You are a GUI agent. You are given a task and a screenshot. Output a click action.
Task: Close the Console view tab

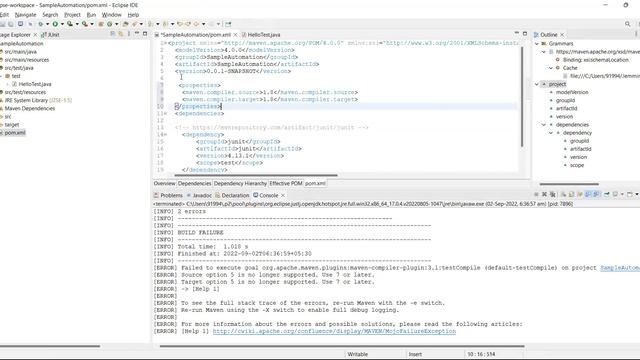click(x=283, y=196)
